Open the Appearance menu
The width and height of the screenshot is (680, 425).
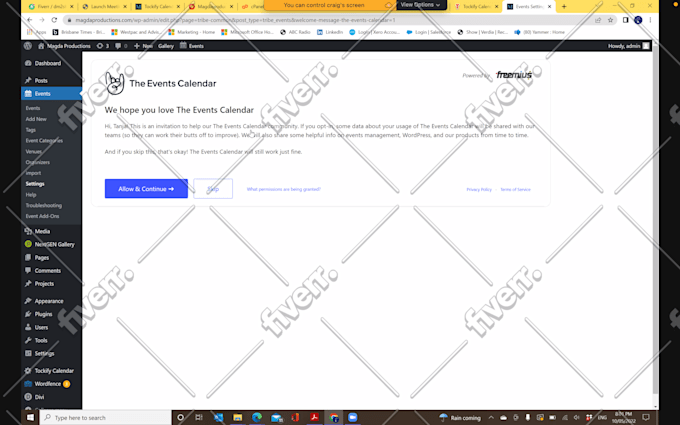tap(49, 301)
